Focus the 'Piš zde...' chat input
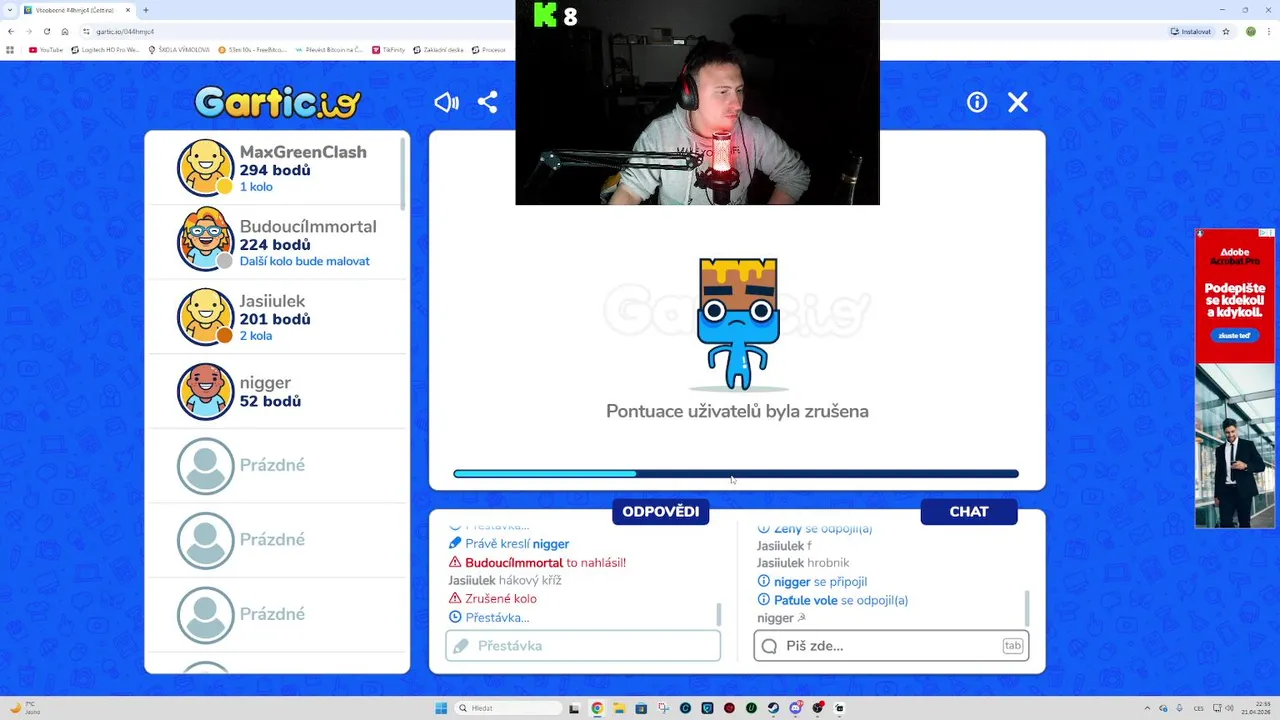 coord(891,646)
